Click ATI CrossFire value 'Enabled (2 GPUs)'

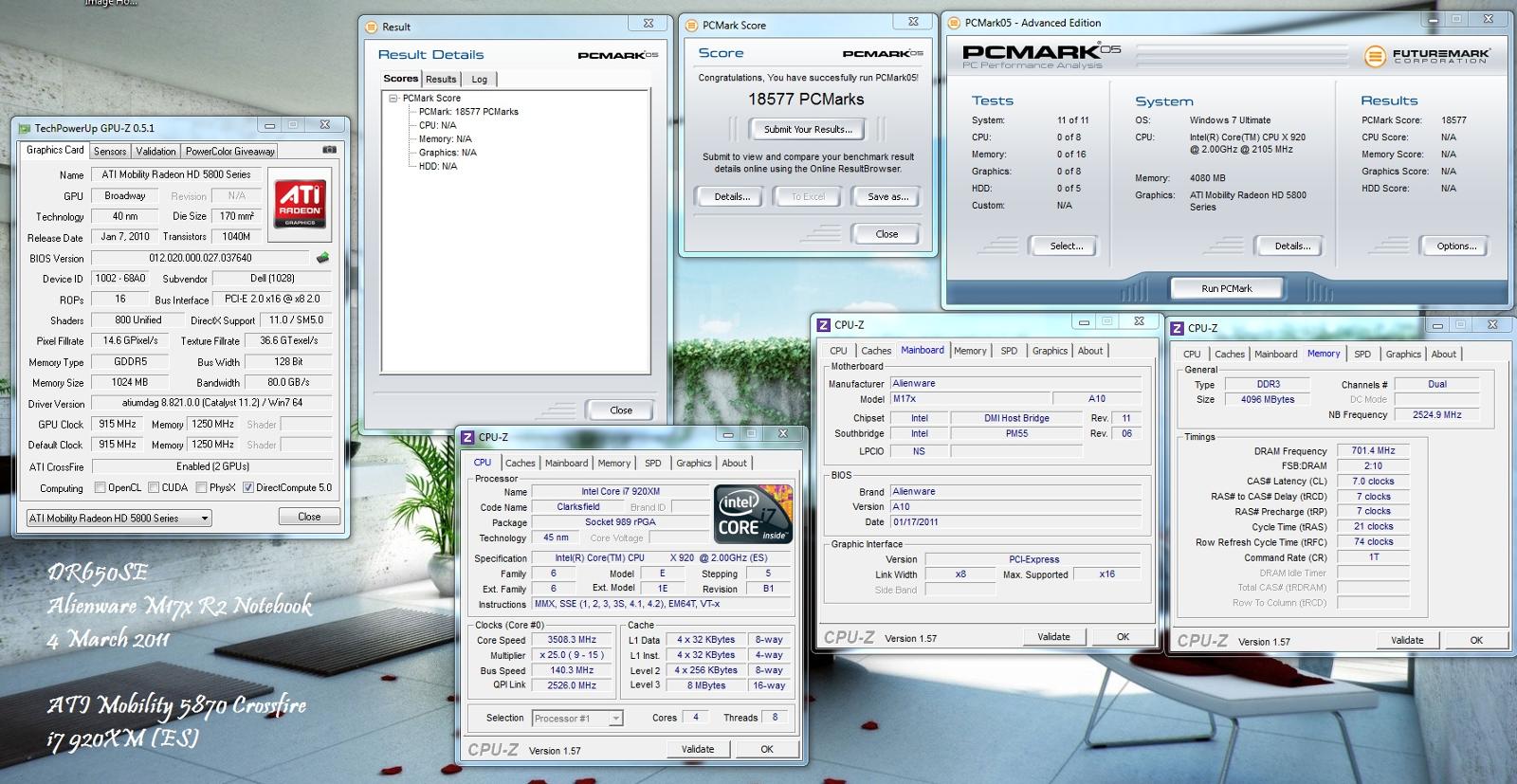212,466
